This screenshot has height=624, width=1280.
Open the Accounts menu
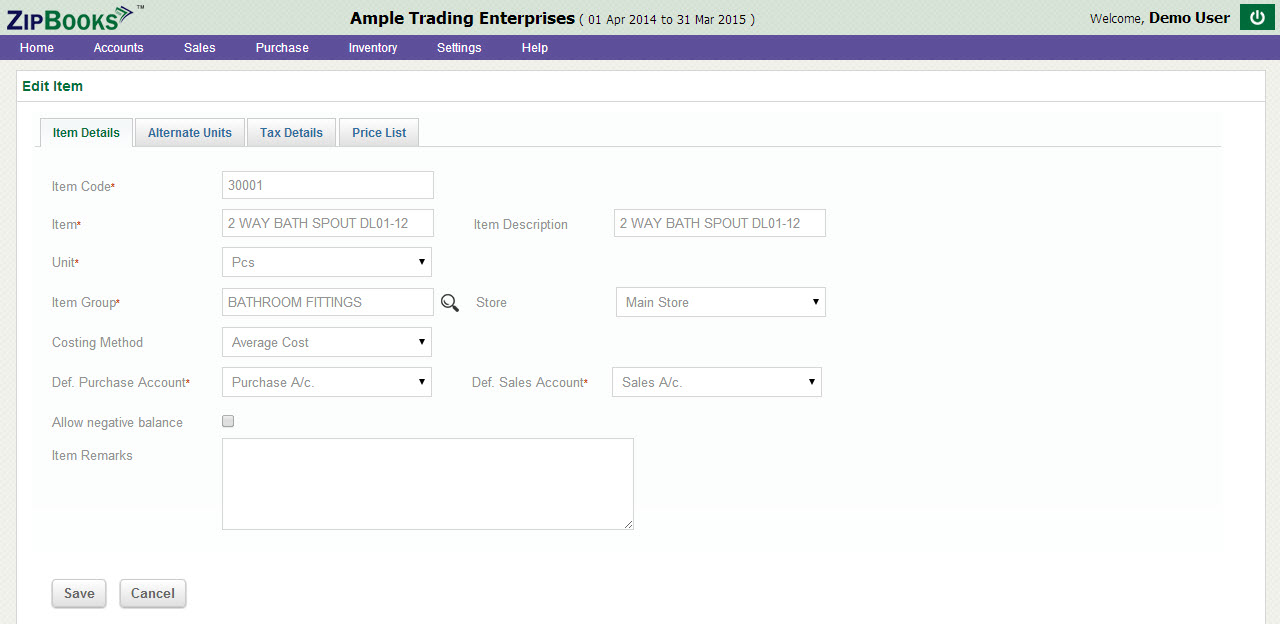coord(119,48)
